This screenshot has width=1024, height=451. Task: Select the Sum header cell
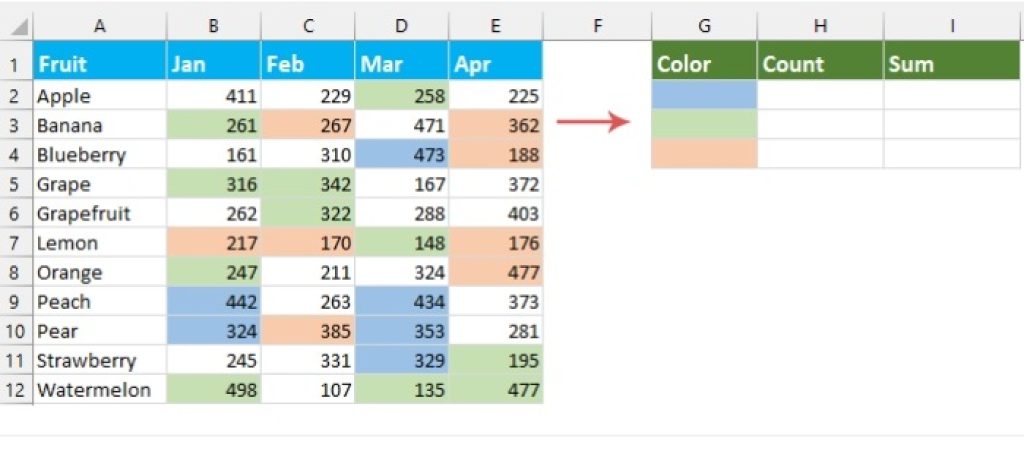[x=953, y=64]
